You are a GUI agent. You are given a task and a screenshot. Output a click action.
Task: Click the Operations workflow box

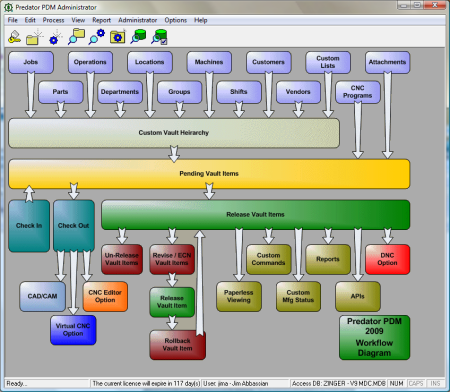(90, 62)
